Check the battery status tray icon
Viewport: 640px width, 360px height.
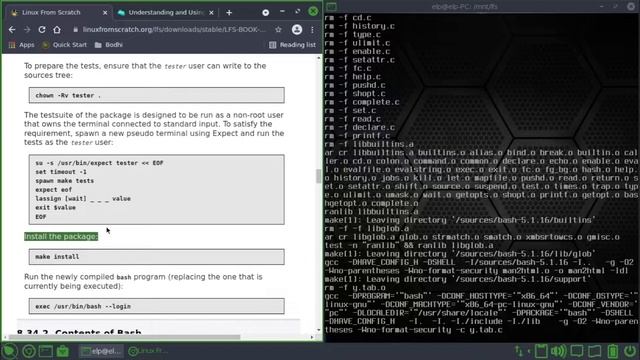613,351
